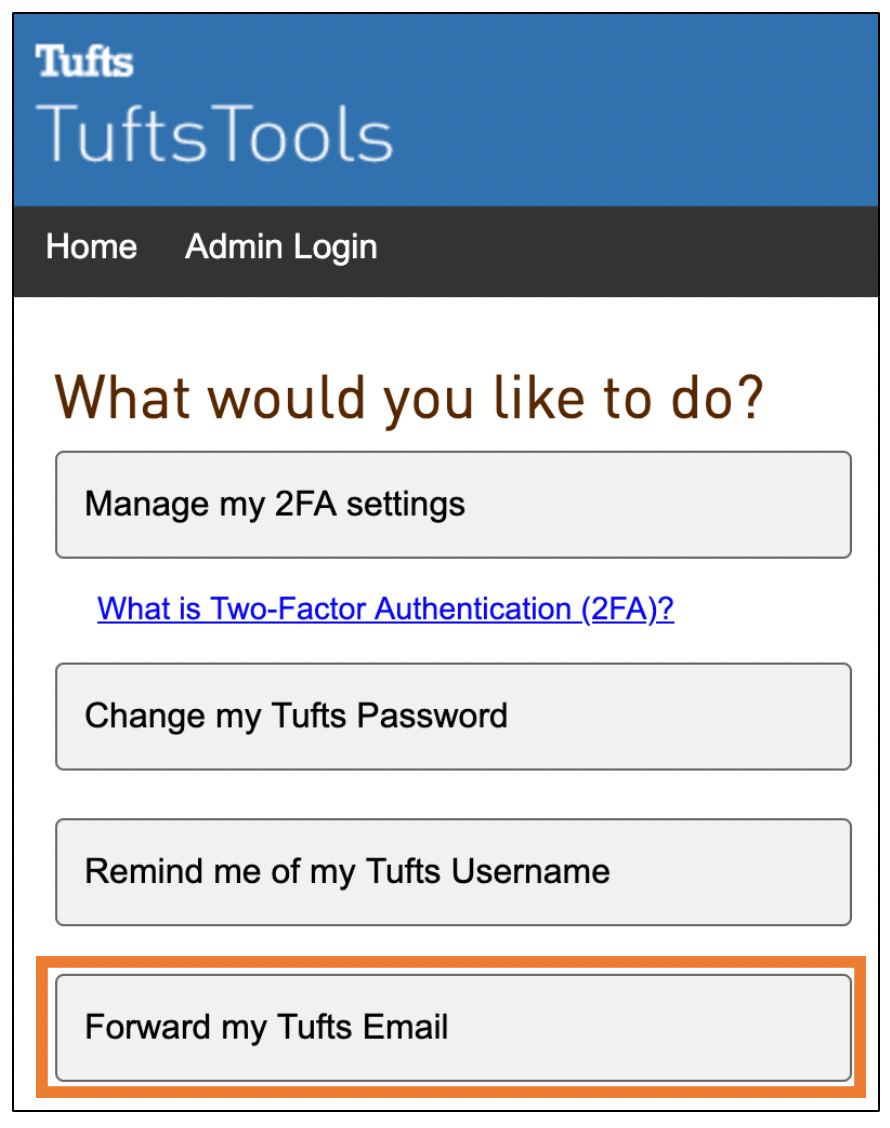This screenshot has width=890, height=1128.
Task: Open the Admin Login page
Action: (x=281, y=247)
